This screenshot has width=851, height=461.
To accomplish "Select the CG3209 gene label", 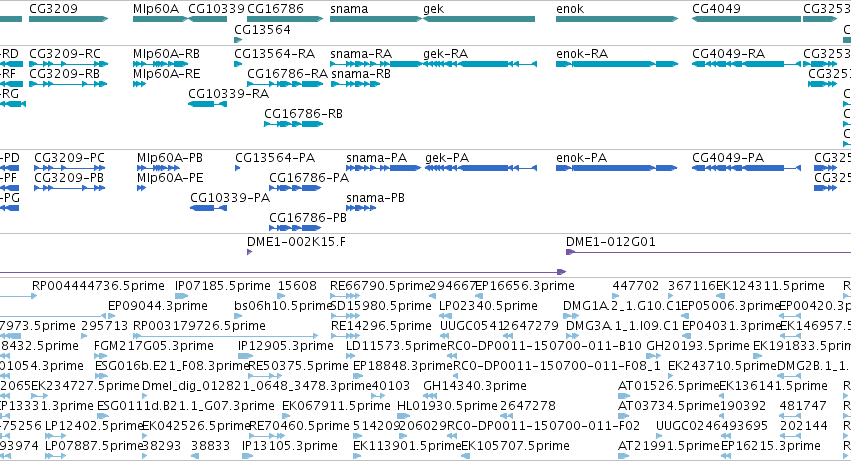I will [x=53, y=9].
